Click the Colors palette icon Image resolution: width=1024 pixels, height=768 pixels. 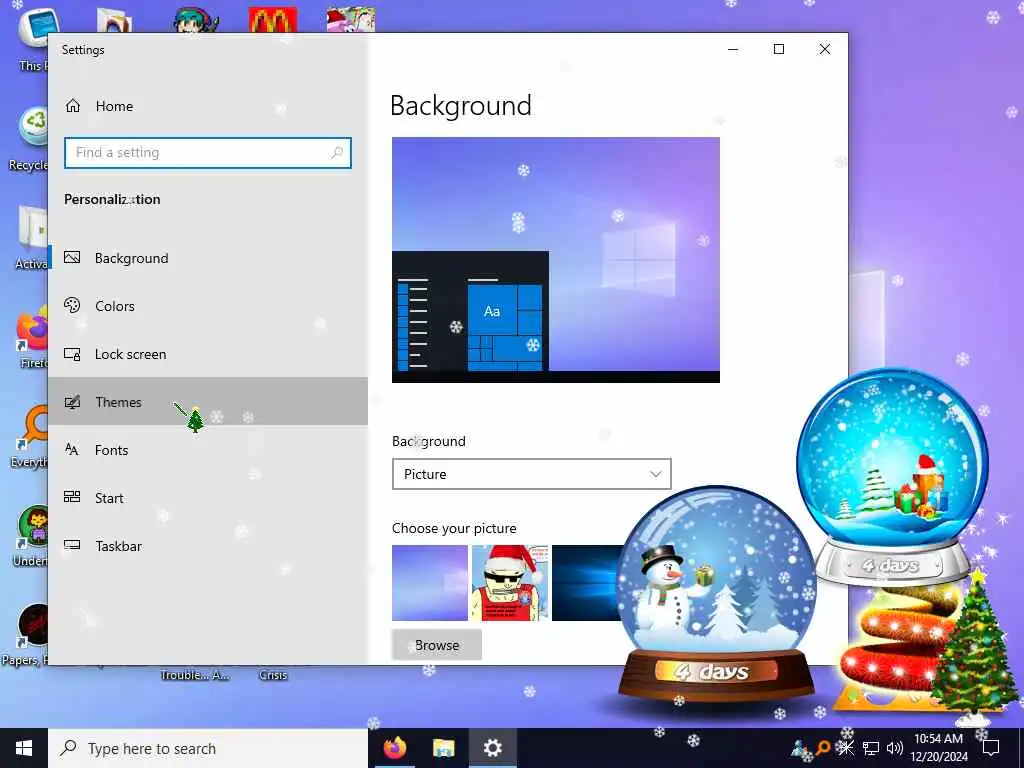tap(72, 305)
